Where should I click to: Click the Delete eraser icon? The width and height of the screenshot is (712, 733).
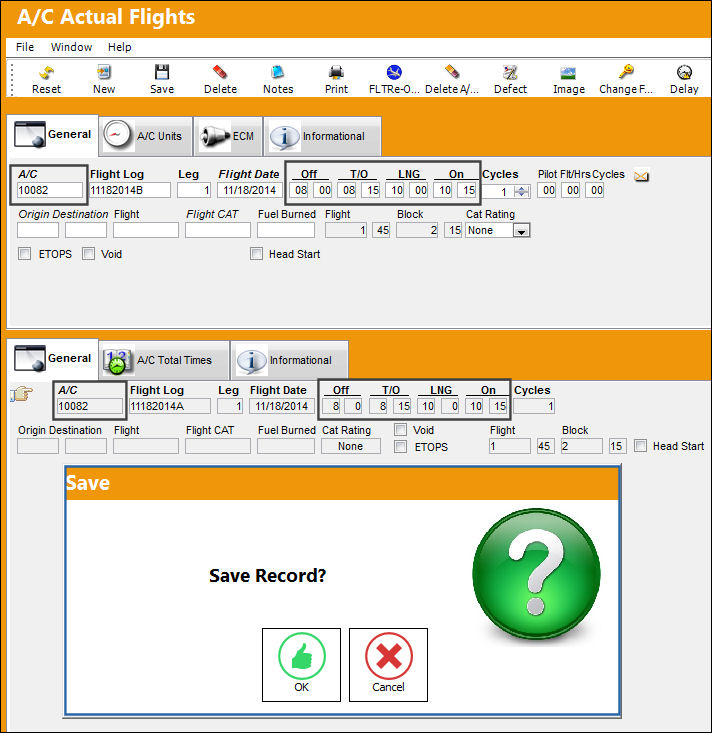coord(220,72)
